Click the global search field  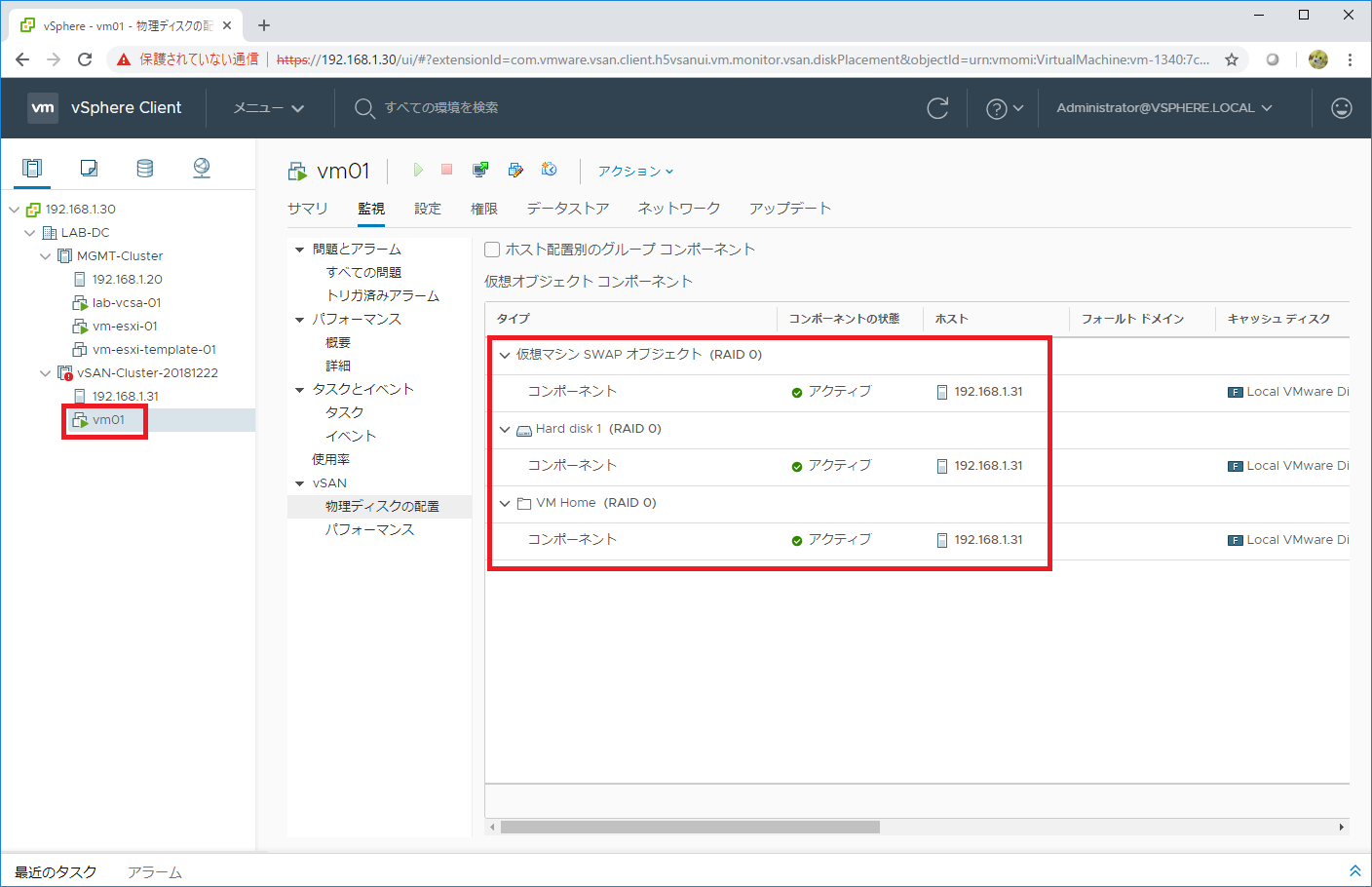(441, 108)
